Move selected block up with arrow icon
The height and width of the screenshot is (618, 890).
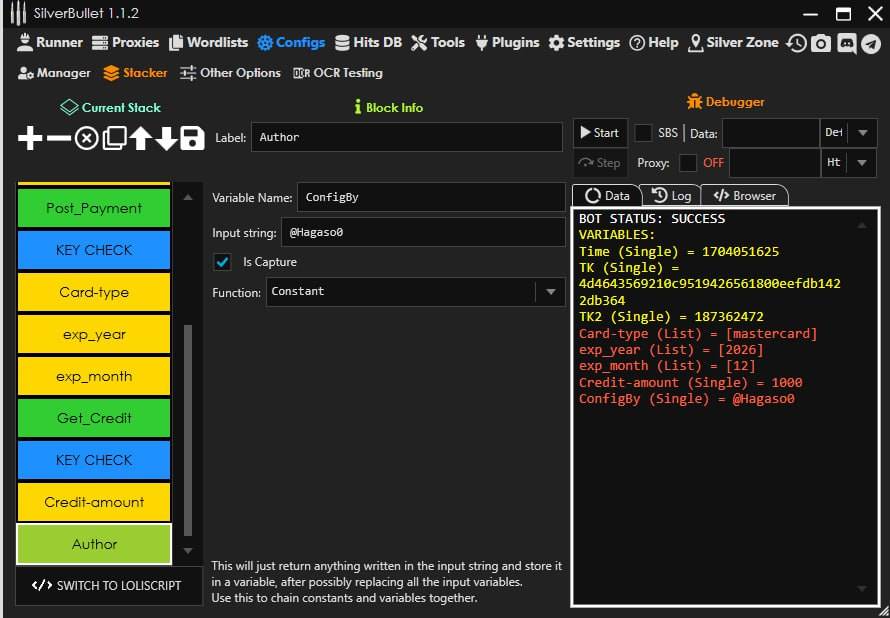(x=140, y=139)
